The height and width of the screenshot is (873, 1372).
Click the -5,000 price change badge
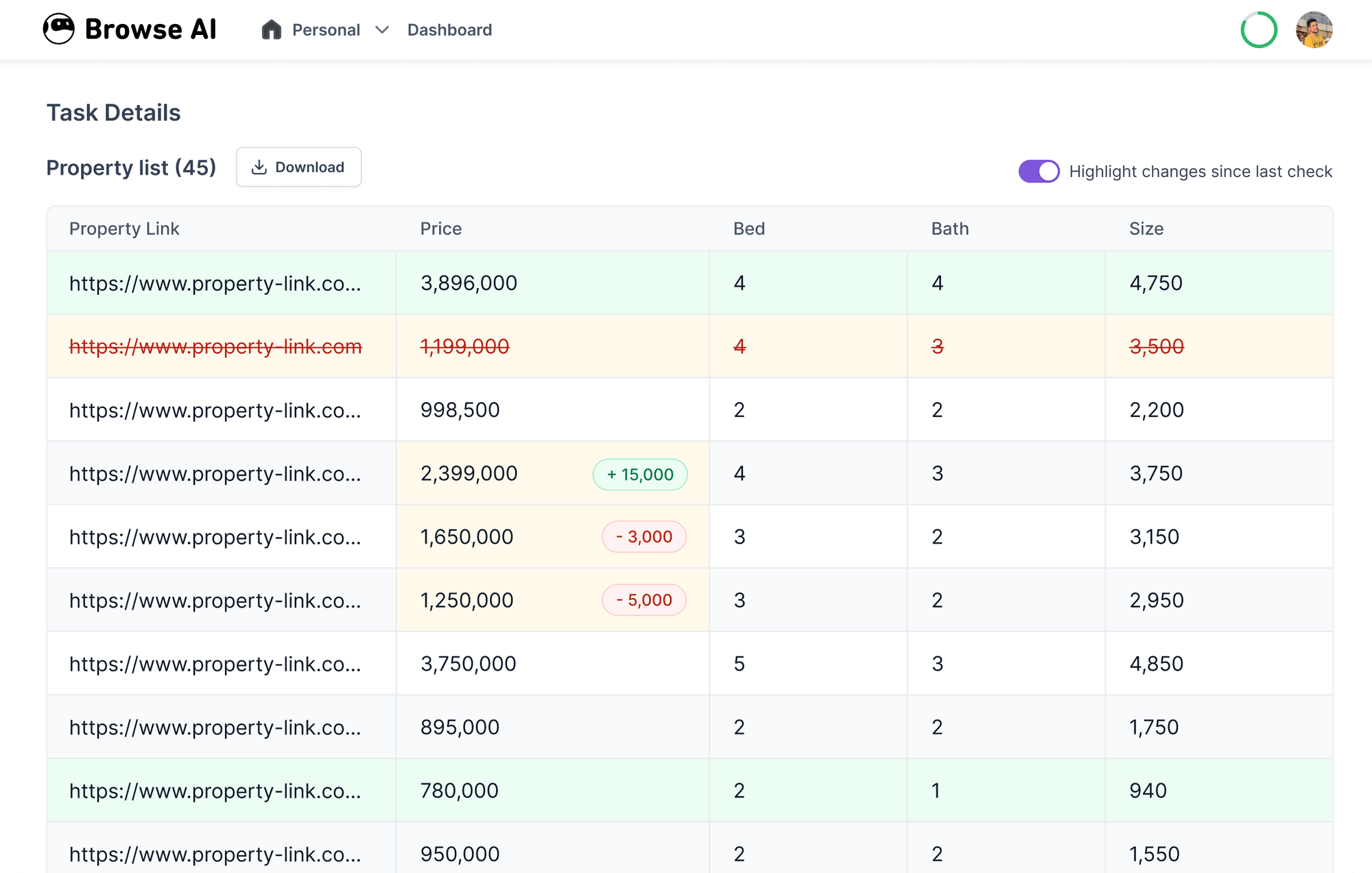click(643, 600)
